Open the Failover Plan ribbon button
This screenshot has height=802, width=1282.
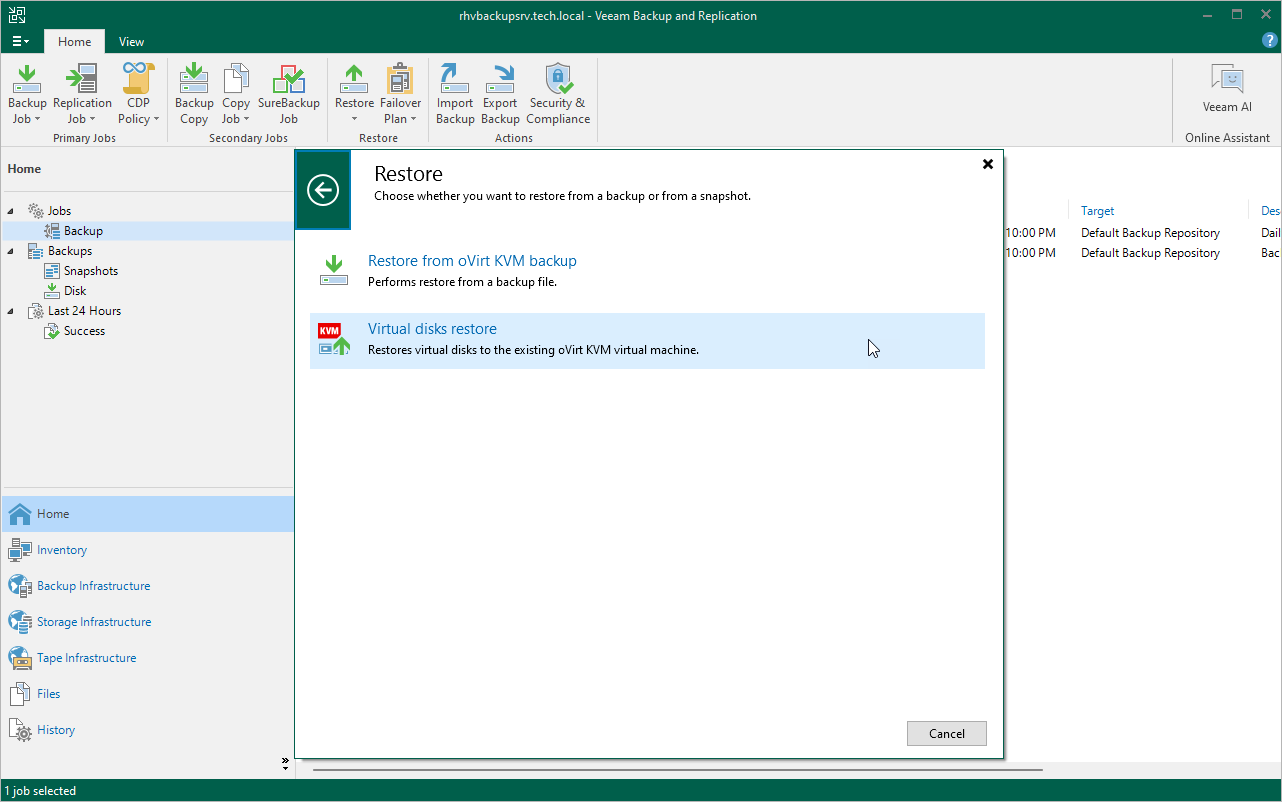tap(401, 94)
